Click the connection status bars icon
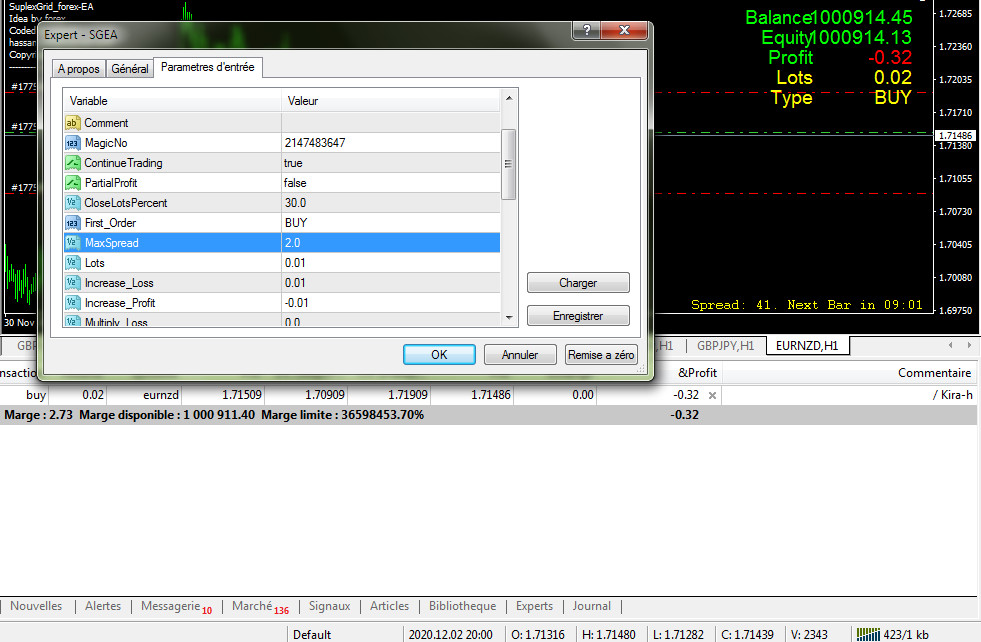Image resolution: width=981 pixels, height=642 pixels. (868, 634)
